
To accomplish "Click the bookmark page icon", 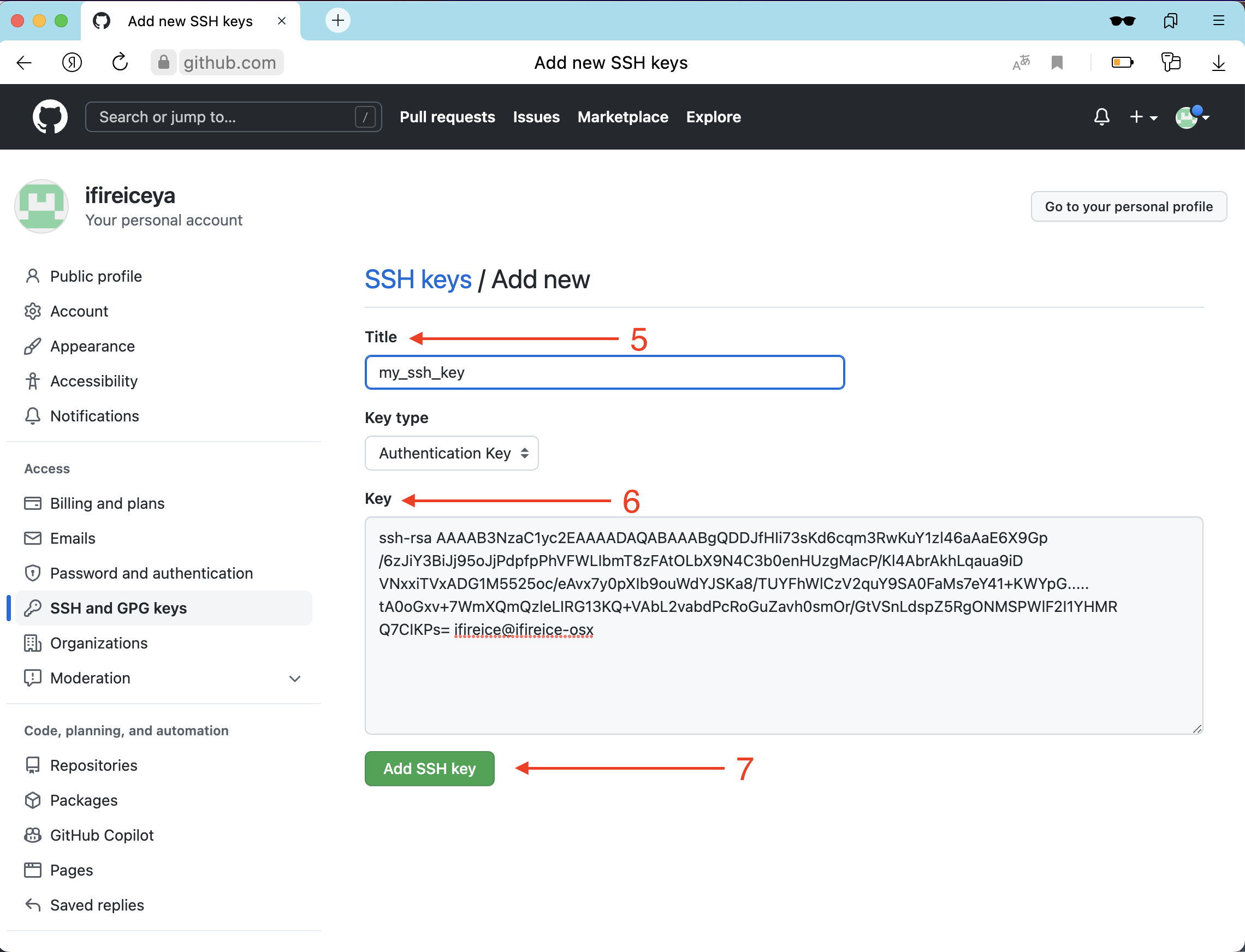I will pos(1057,62).
